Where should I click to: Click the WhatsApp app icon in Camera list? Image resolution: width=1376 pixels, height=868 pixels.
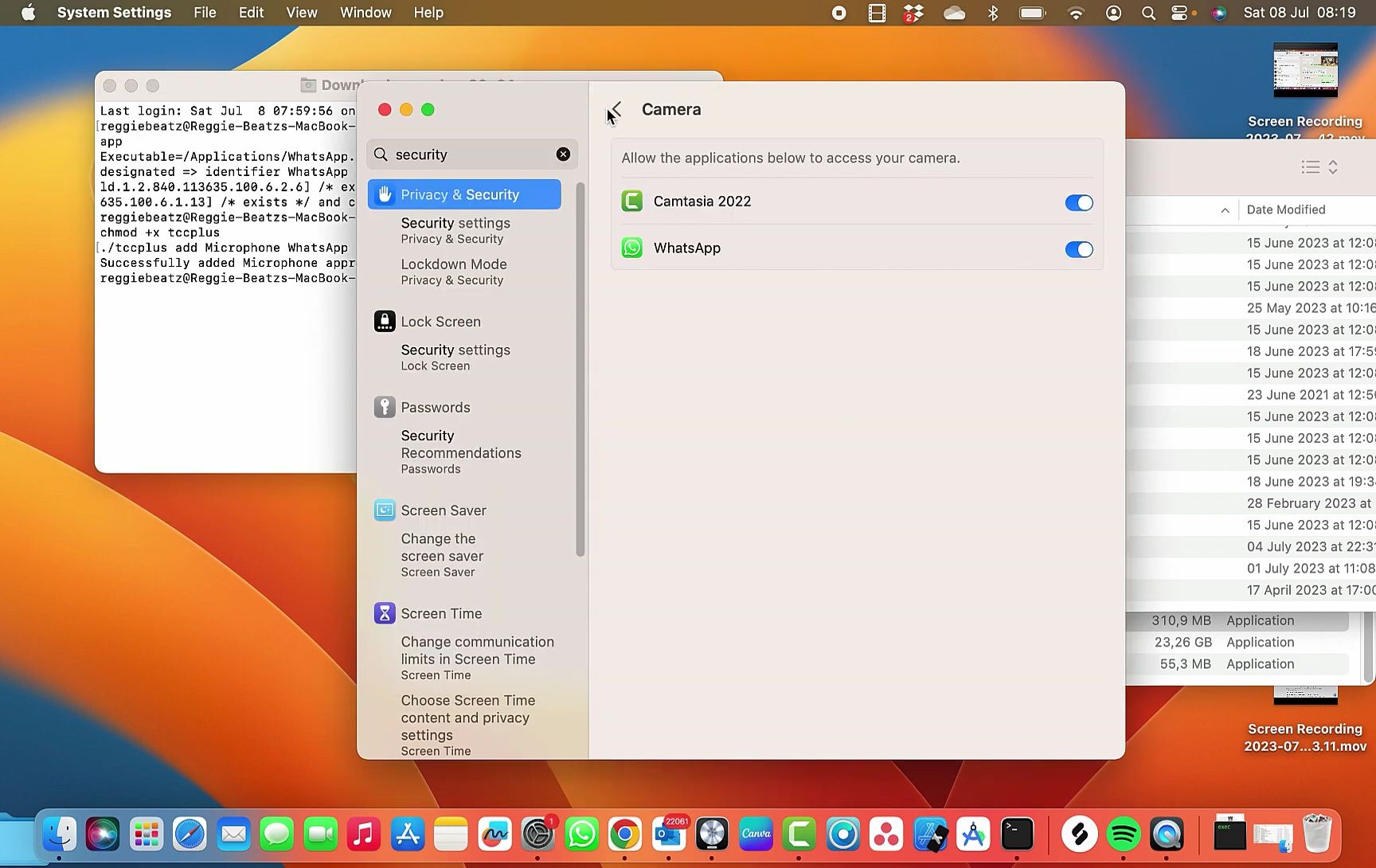click(x=632, y=248)
